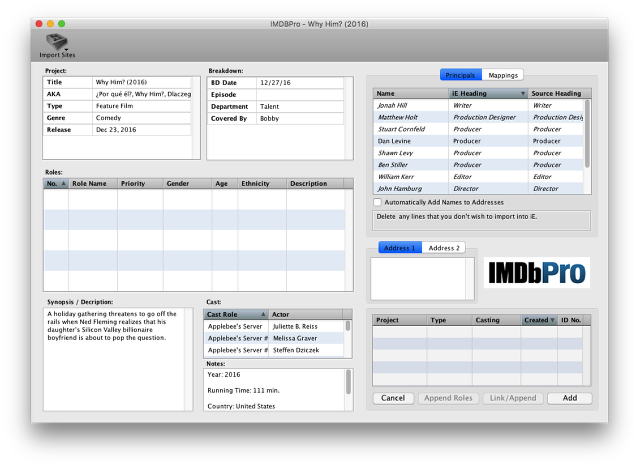This screenshot has height=468, width=640.
Task: Select the Shawn Levy principal row
Action: click(478, 153)
